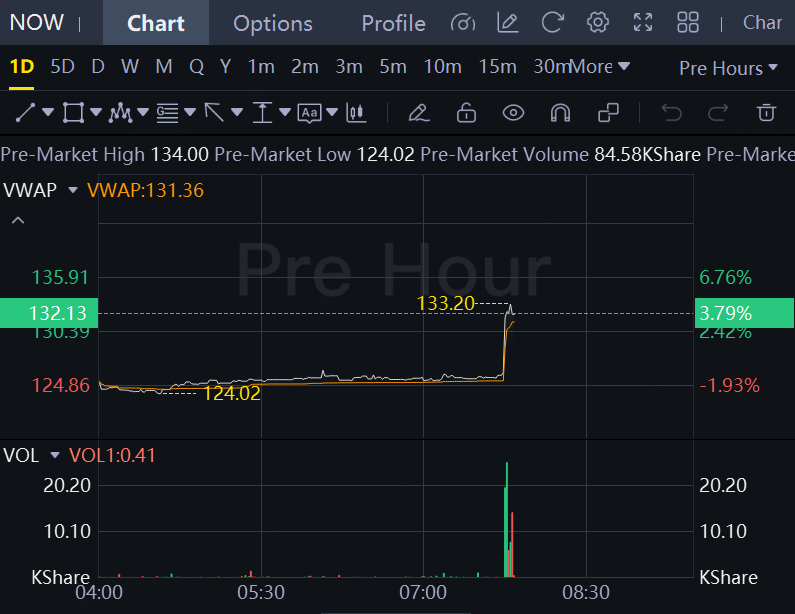Select the M monthly timeframe

(164, 66)
